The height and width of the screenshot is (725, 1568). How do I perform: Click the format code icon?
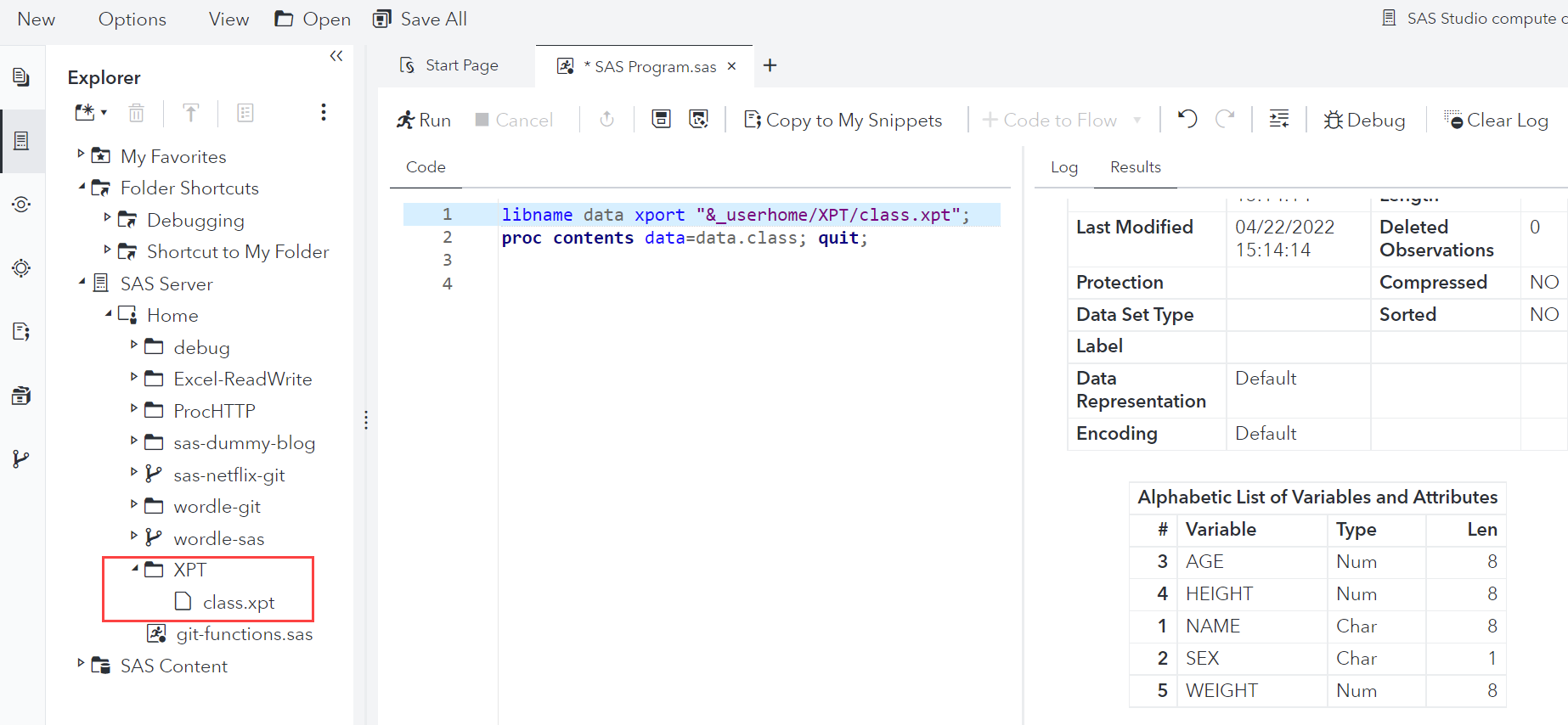coord(1278,120)
